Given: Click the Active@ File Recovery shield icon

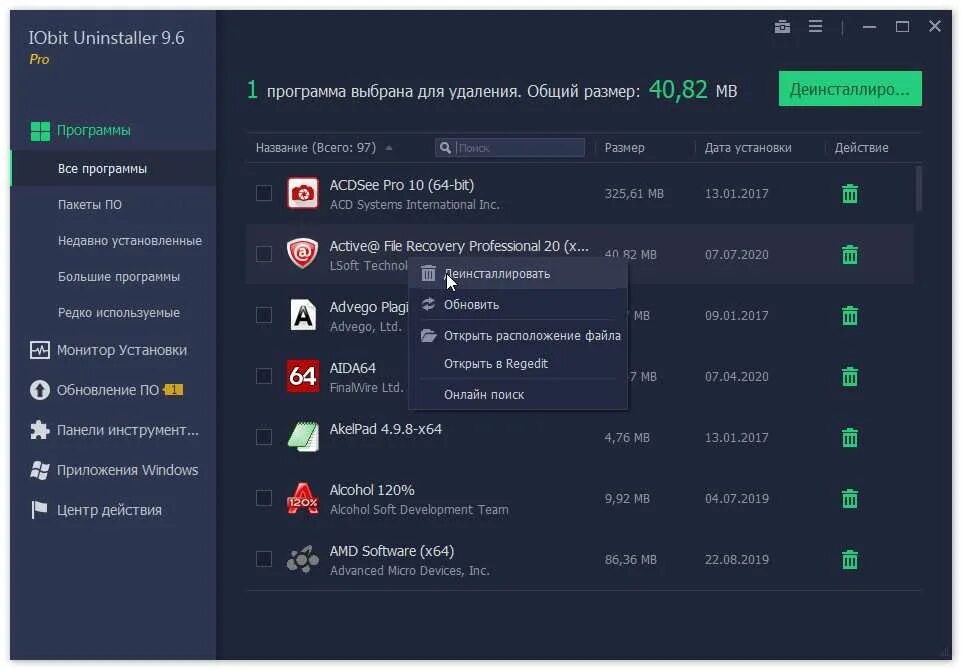Looking at the screenshot, I should pyautogui.click(x=303, y=253).
